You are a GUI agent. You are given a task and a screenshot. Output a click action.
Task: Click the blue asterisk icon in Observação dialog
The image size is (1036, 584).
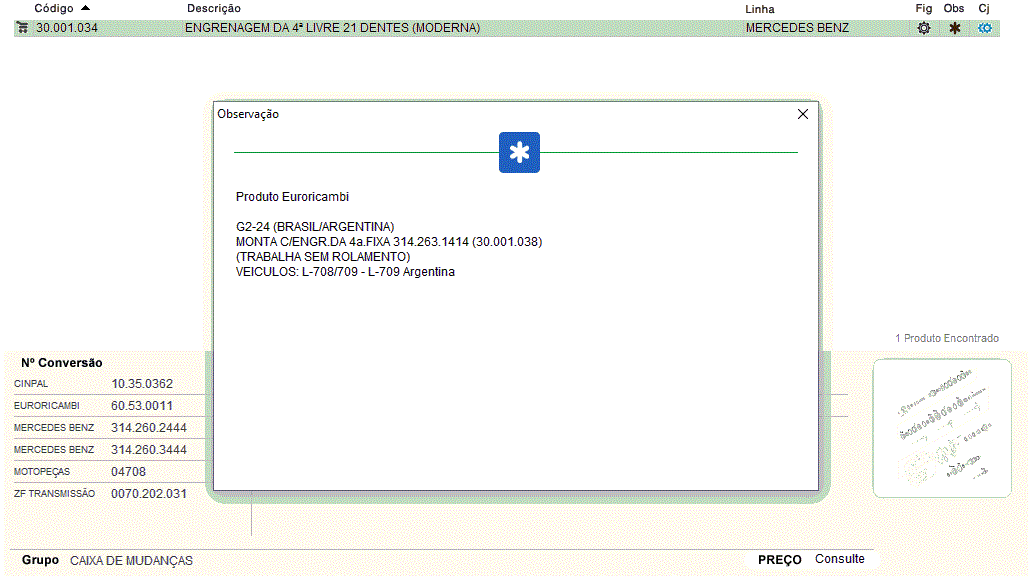[x=519, y=152]
